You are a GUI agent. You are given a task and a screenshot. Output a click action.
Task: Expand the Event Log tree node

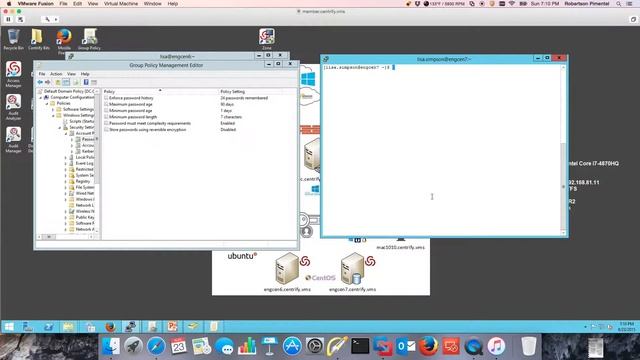(66, 163)
